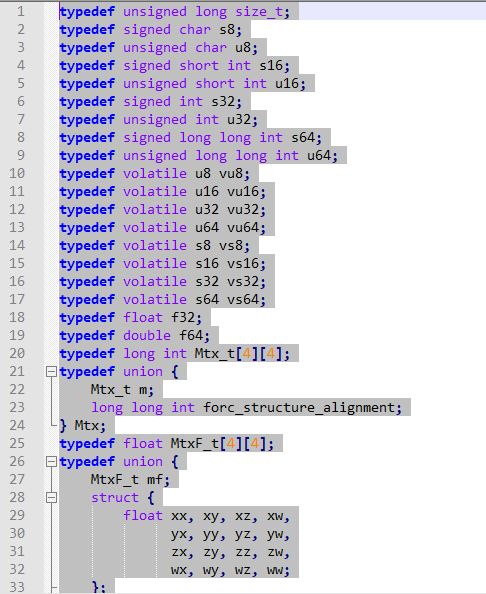Screen dimensions: 486x594
Task: Click the float keyword on line 29
Action: [143, 516]
